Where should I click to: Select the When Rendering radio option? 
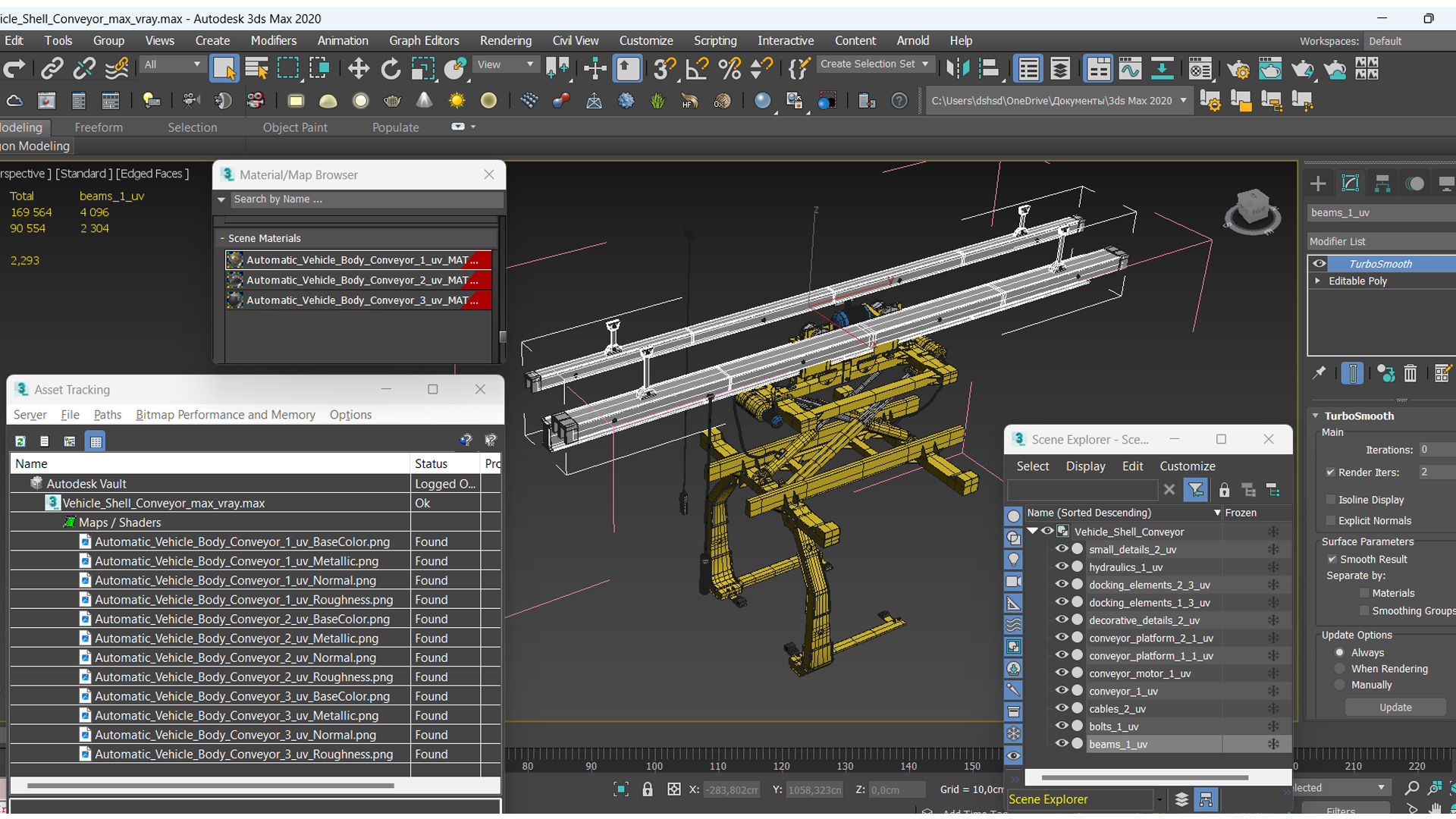(x=1340, y=669)
